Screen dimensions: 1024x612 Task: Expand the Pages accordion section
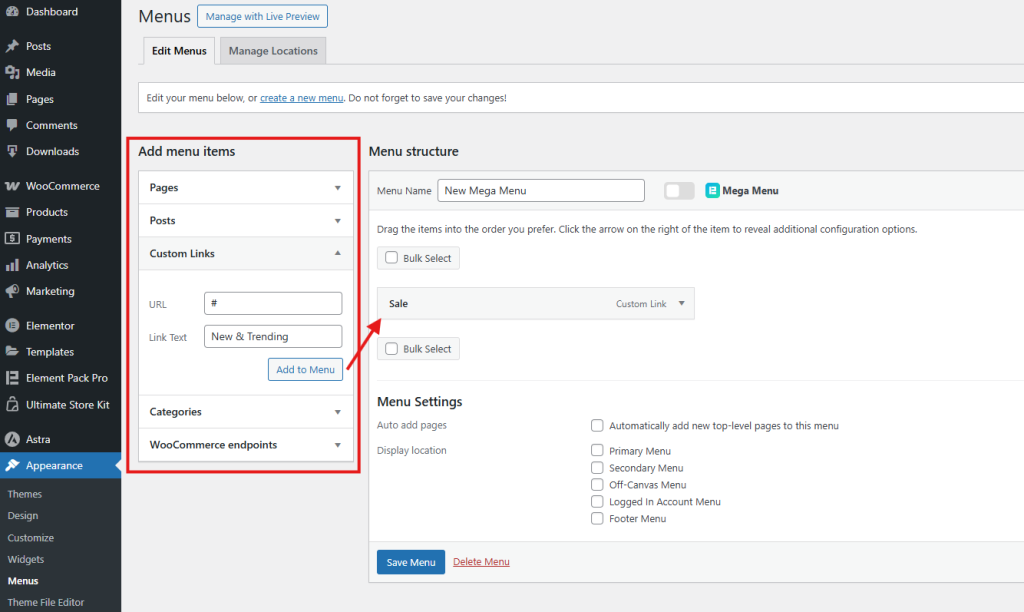[245, 187]
